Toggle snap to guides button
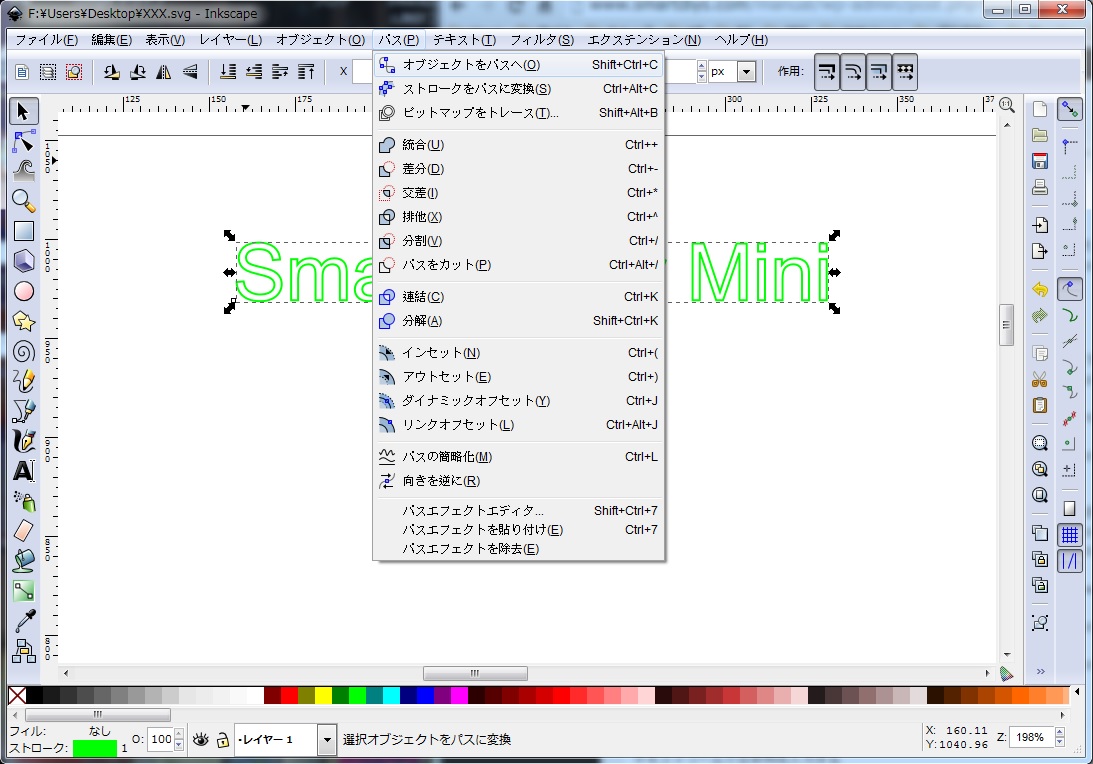 pos(1069,560)
